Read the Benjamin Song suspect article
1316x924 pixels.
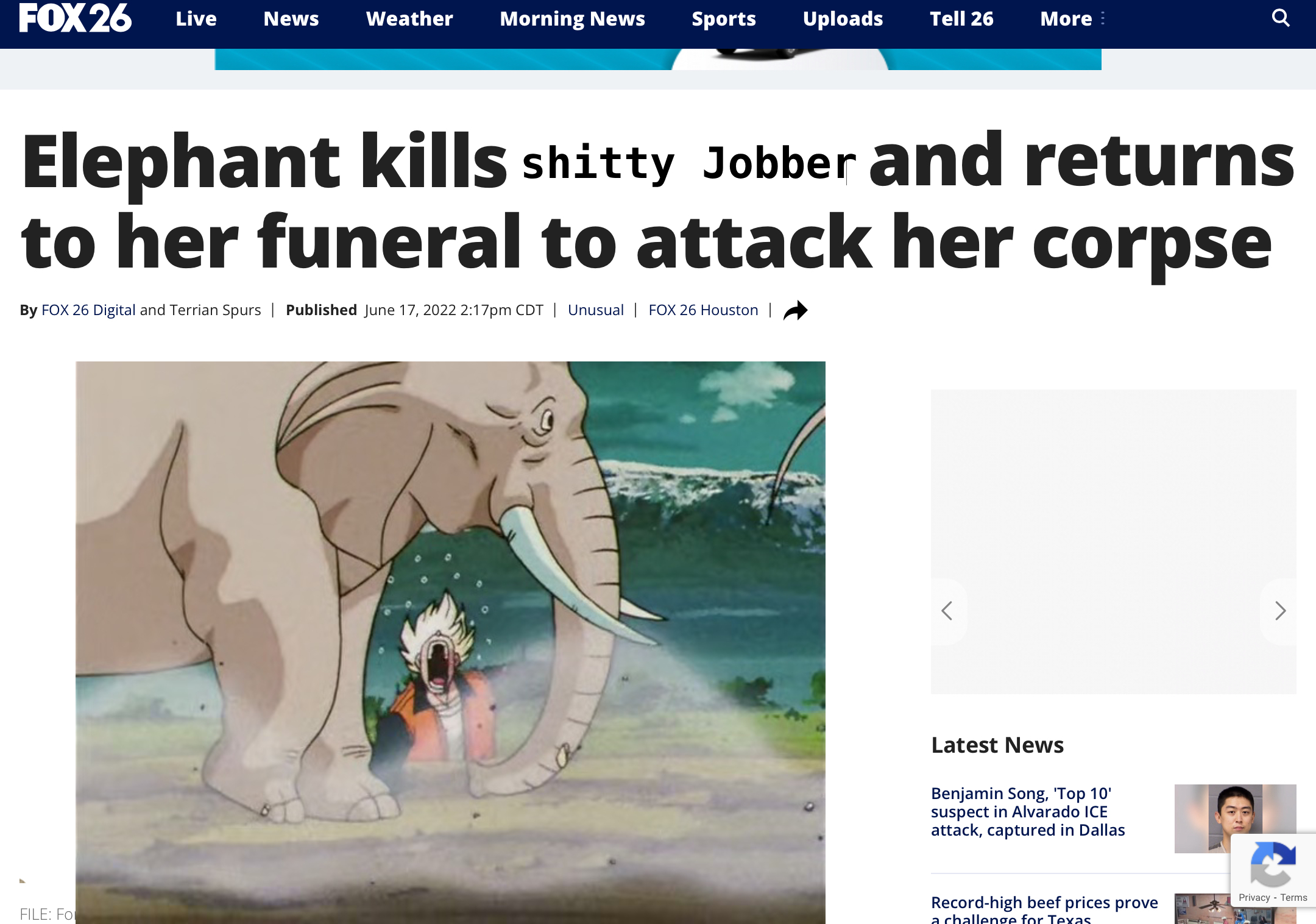tap(1028, 812)
